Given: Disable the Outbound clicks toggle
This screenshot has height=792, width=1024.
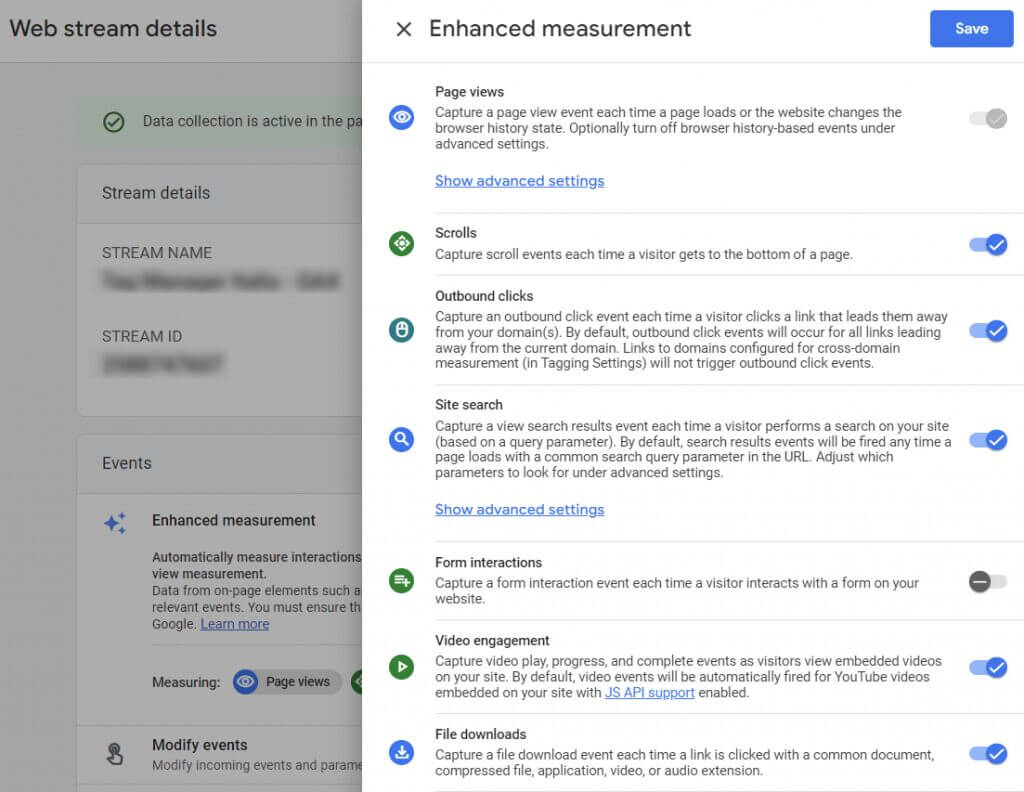Looking at the screenshot, I should coord(988,331).
